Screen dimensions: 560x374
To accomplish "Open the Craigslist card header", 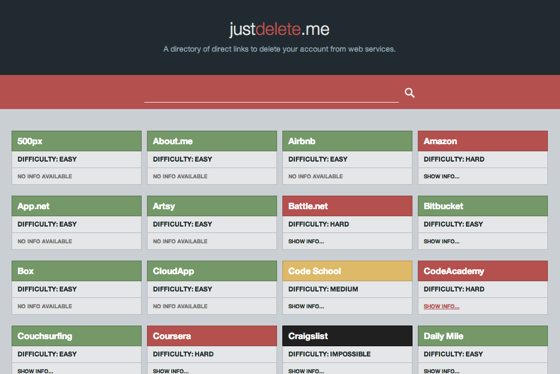I will pos(347,336).
